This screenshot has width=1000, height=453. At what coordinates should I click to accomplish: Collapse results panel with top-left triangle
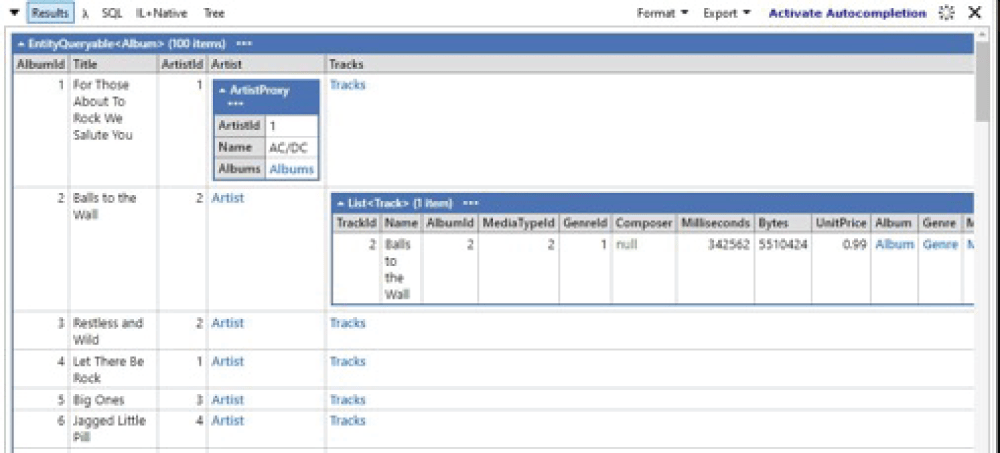tap(14, 13)
